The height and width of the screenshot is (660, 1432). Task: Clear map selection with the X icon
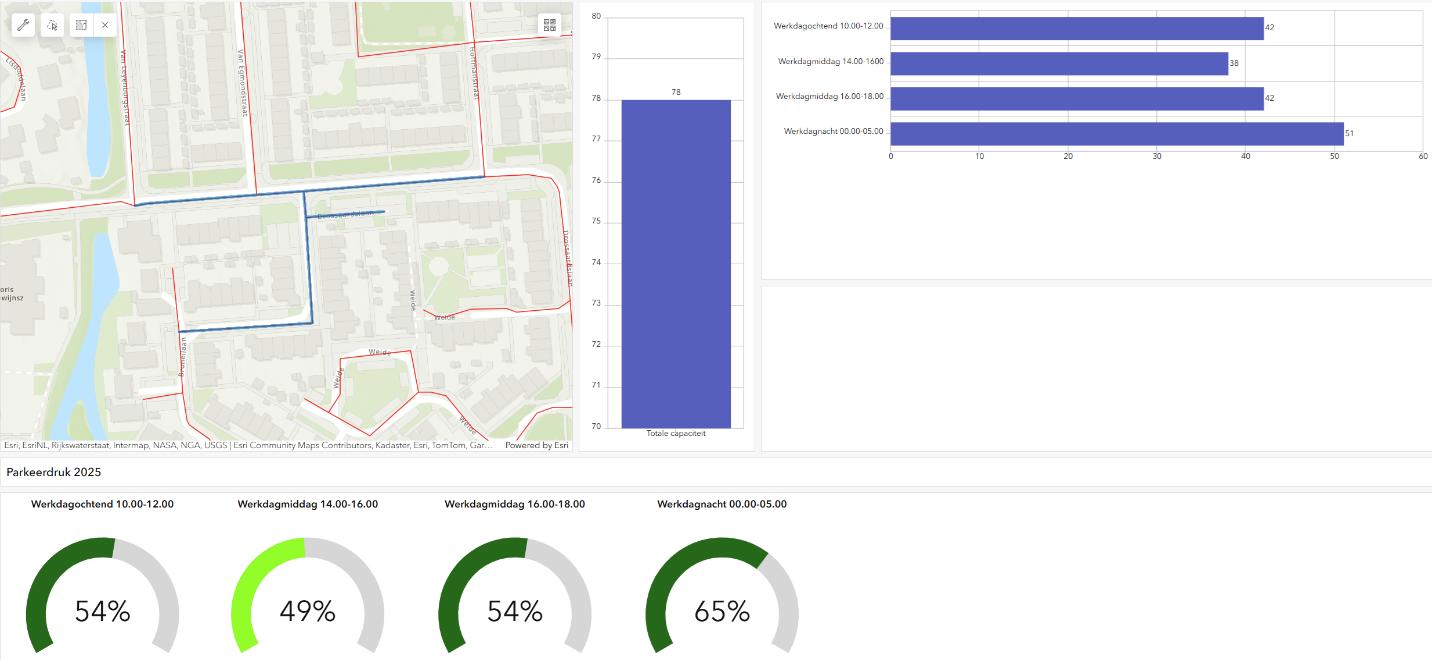(x=105, y=25)
